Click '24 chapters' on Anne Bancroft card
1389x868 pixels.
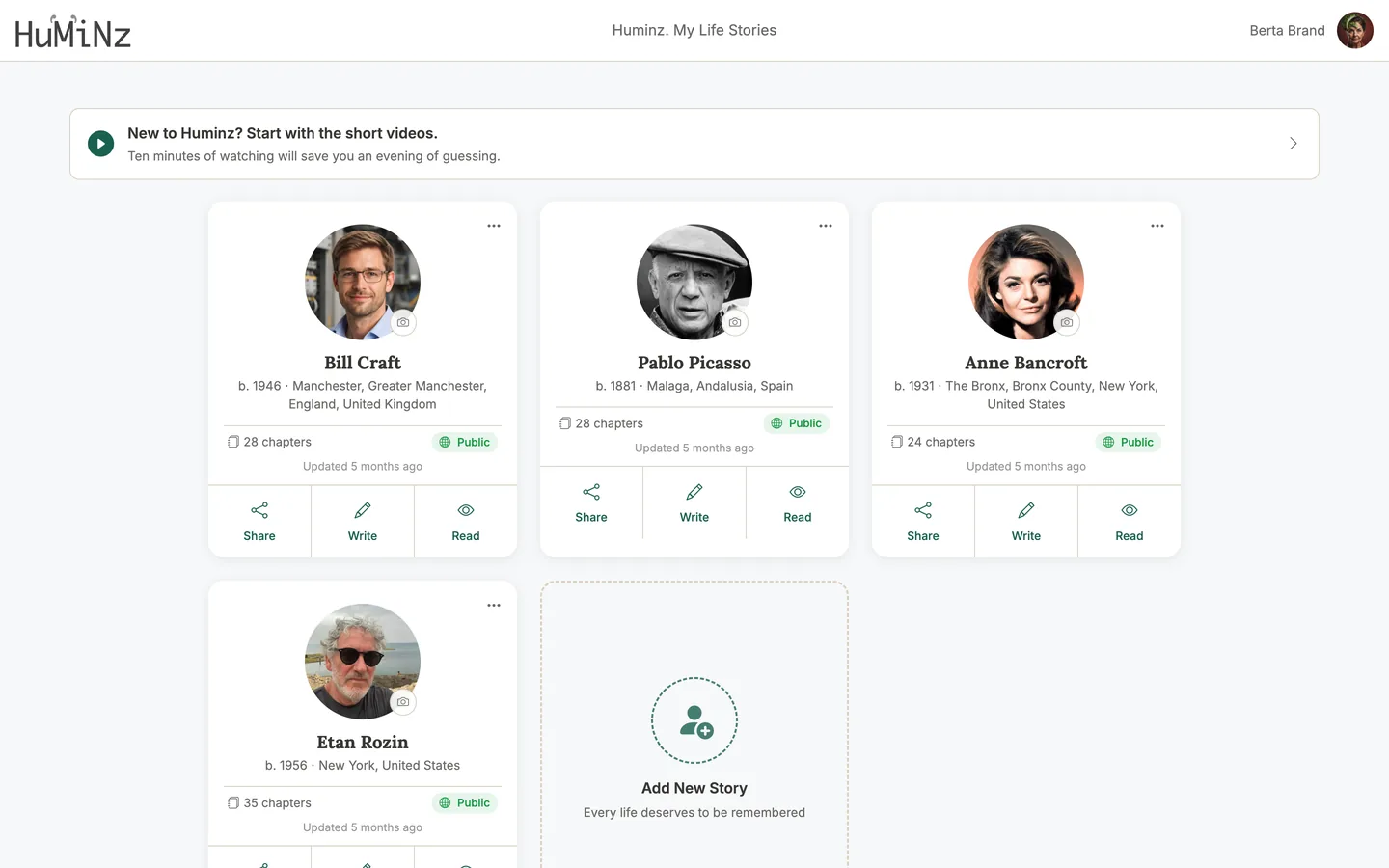coord(934,442)
